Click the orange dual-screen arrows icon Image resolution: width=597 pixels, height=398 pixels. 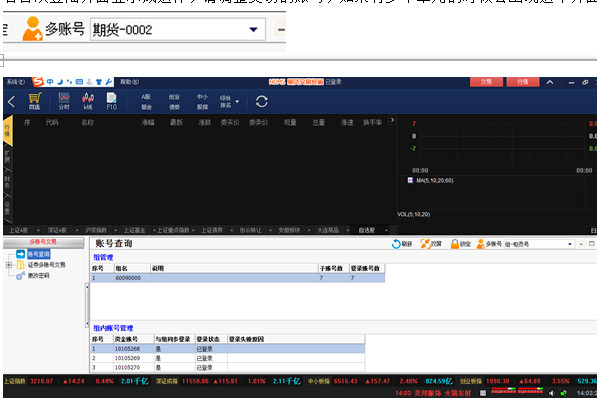coord(425,244)
